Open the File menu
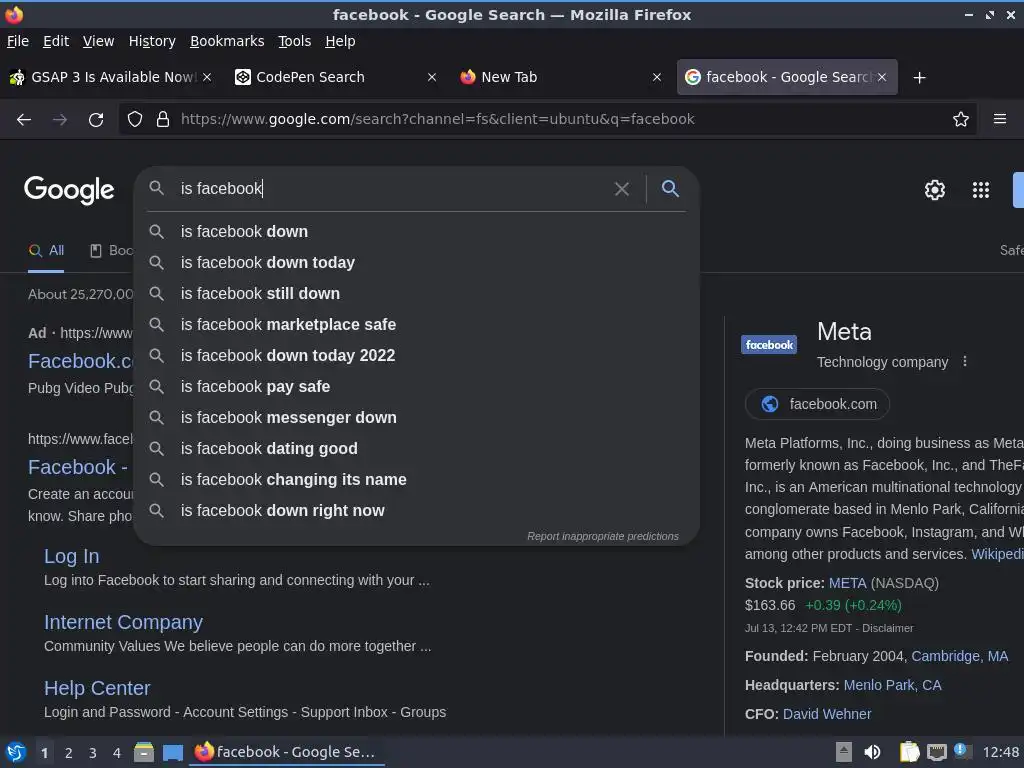The image size is (1024, 768). (x=18, y=41)
